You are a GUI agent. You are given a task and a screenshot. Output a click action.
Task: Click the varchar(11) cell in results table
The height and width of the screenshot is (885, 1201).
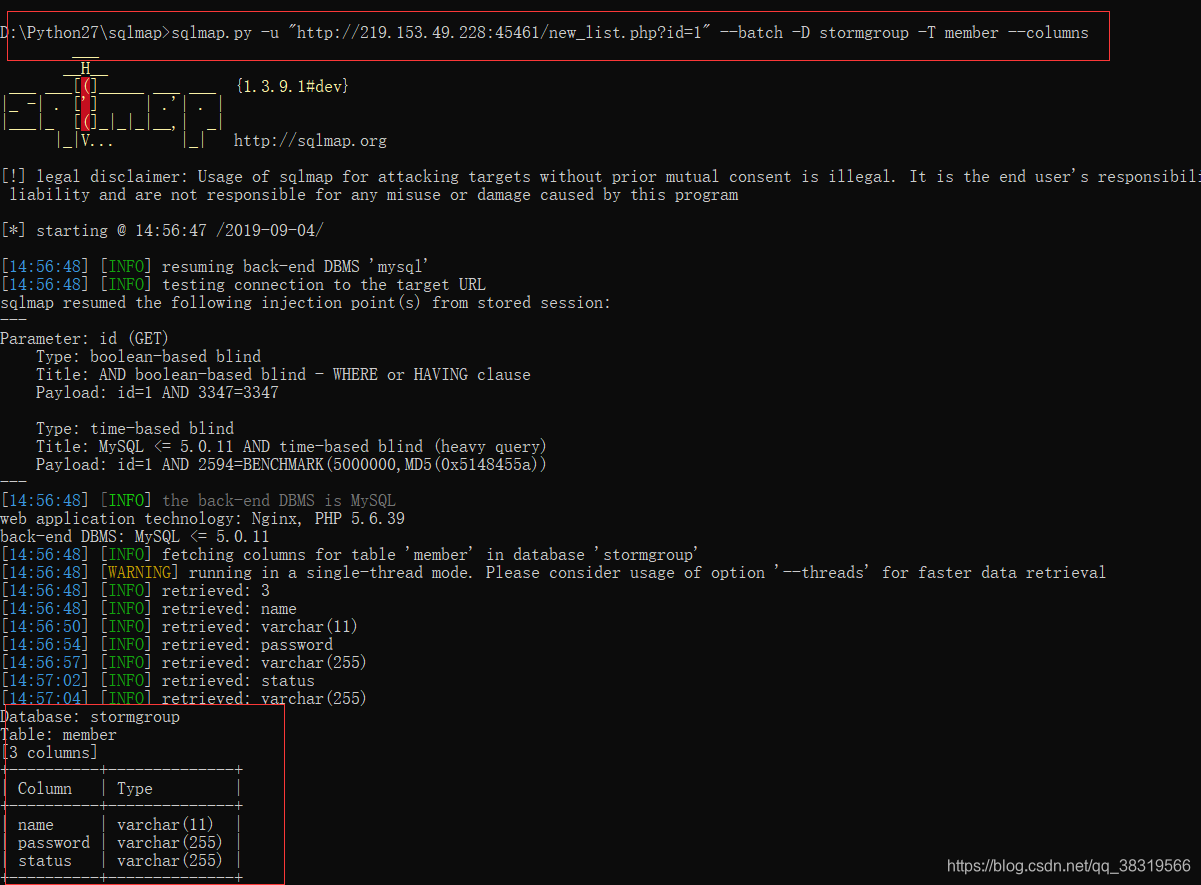pos(165,825)
